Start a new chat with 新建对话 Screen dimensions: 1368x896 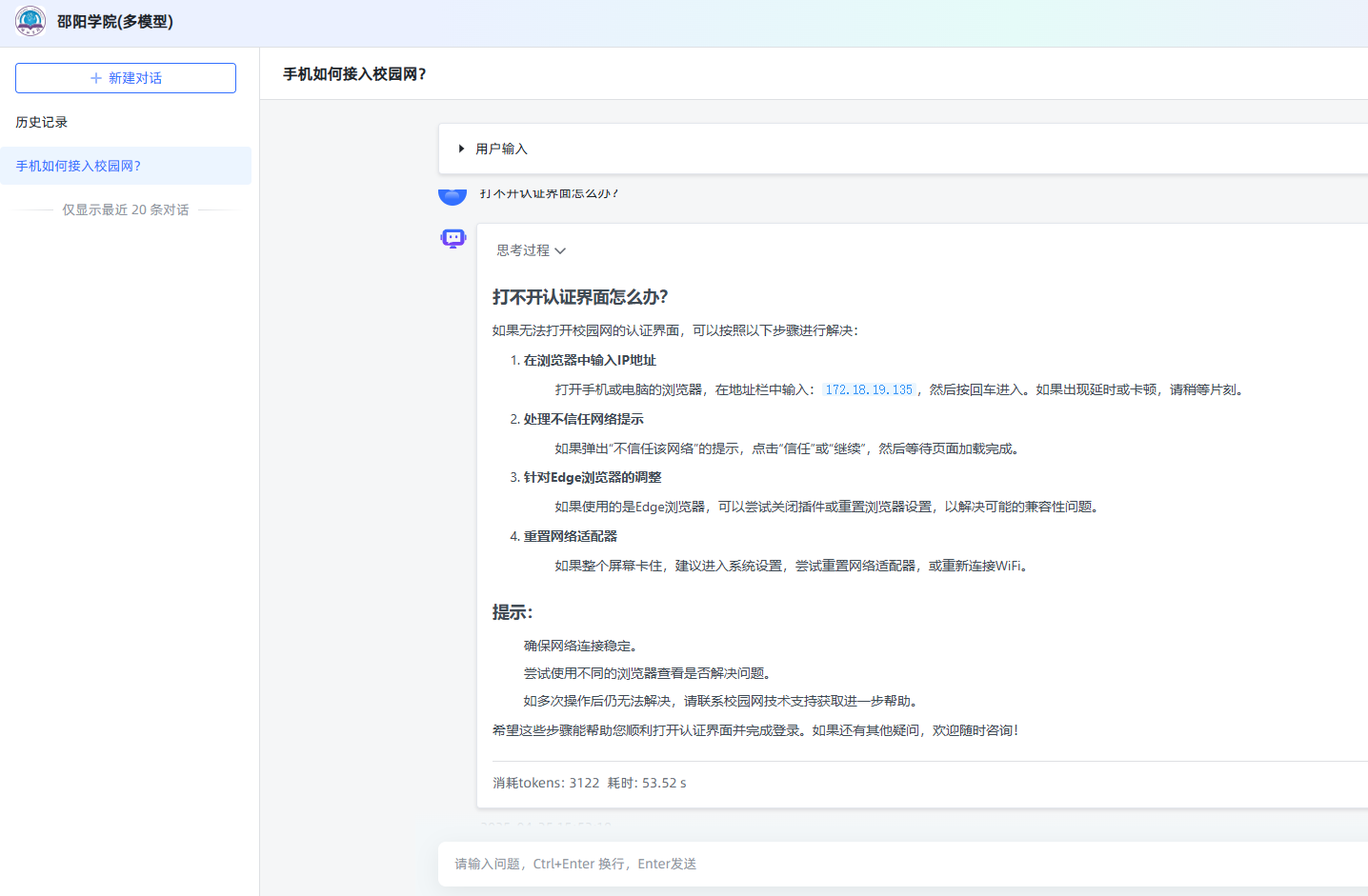coord(126,78)
